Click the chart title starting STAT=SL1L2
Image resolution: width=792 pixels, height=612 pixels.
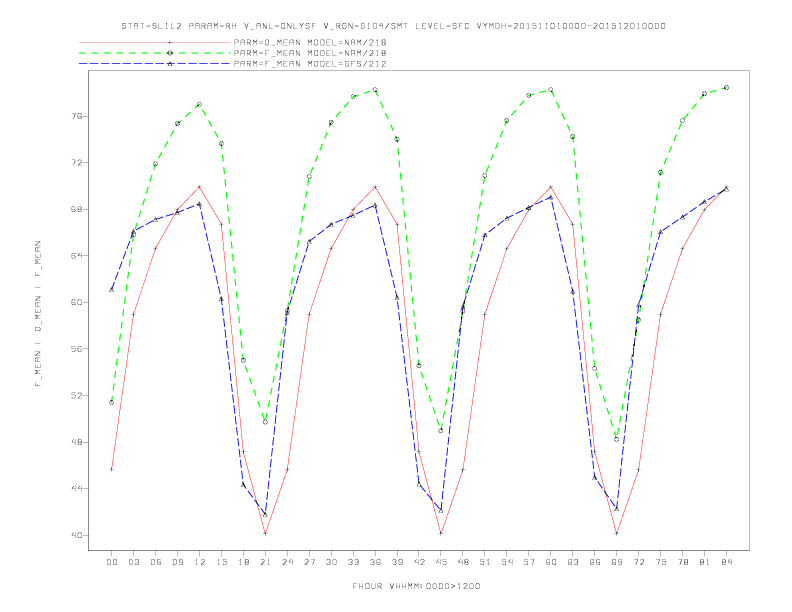[x=393, y=26]
